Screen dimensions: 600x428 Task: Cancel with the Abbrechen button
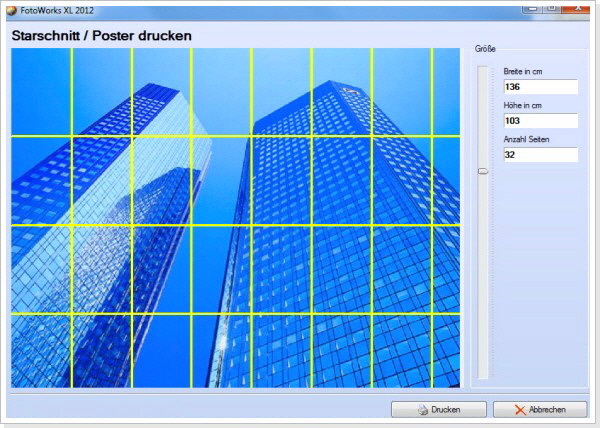(x=542, y=410)
